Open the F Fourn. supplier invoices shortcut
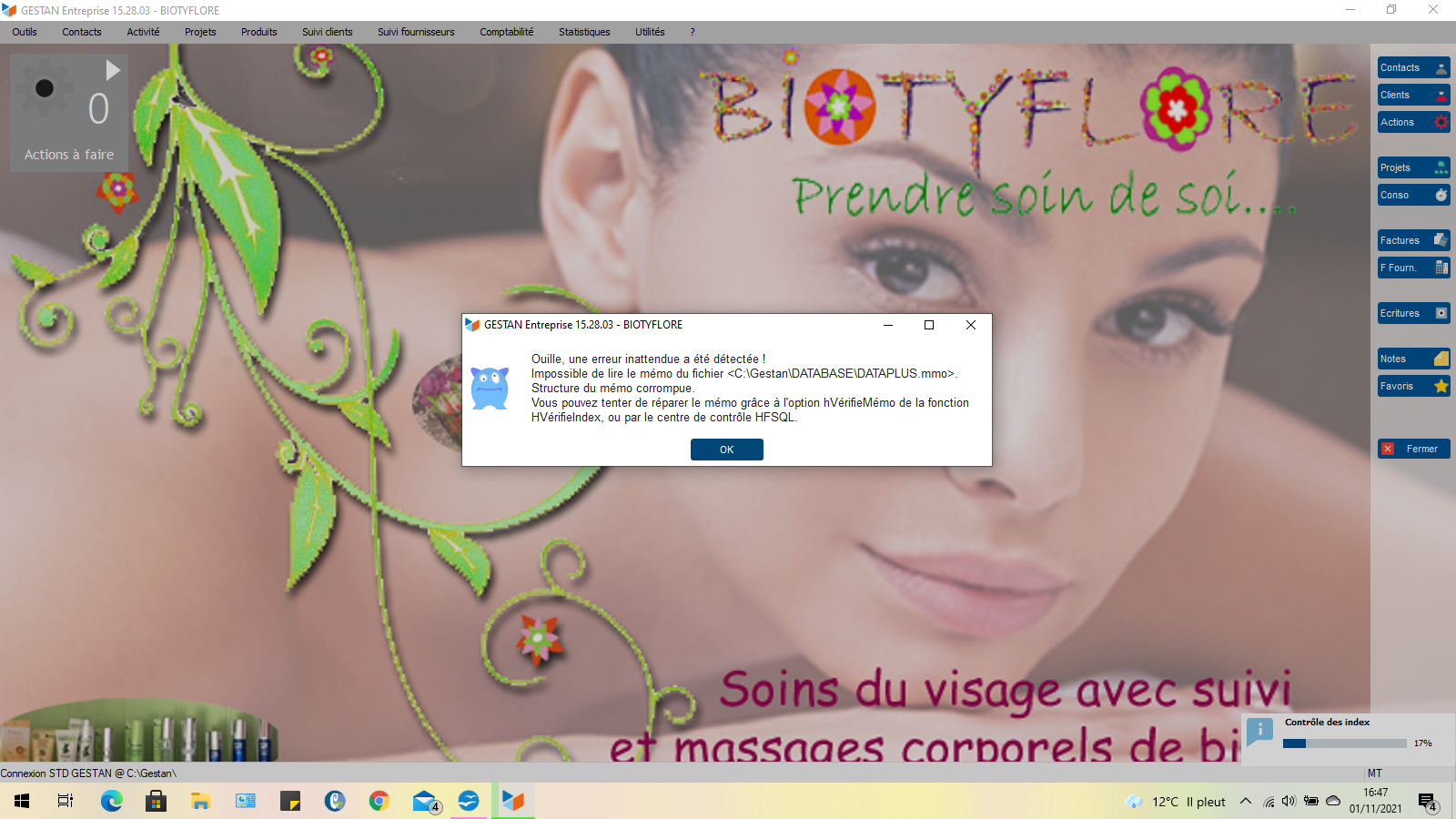Image resolution: width=1456 pixels, height=819 pixels. click(1413, 268)
